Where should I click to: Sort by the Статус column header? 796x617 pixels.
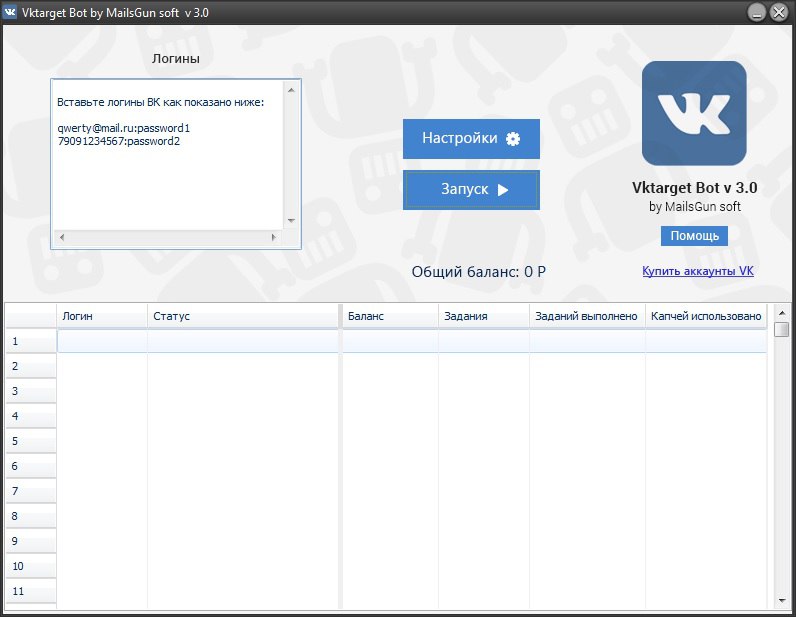click(x=243, y=316)
